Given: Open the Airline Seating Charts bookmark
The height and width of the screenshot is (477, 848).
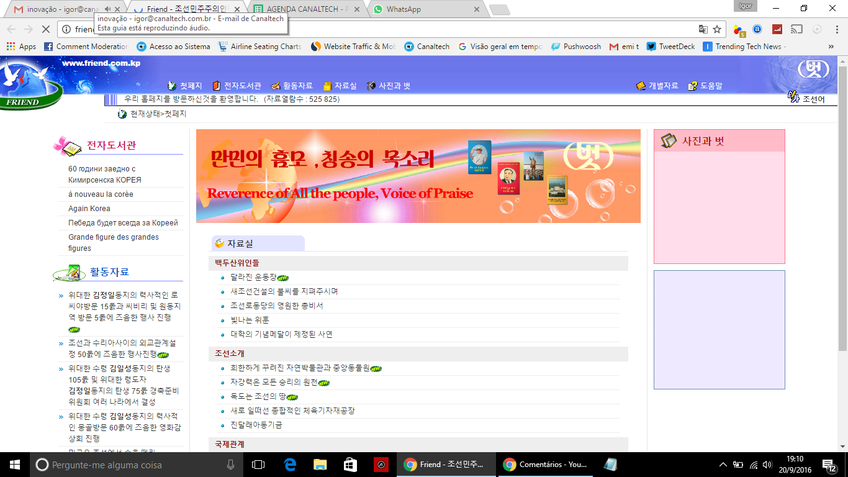Looking at the screenshot, I should (259, 47).
